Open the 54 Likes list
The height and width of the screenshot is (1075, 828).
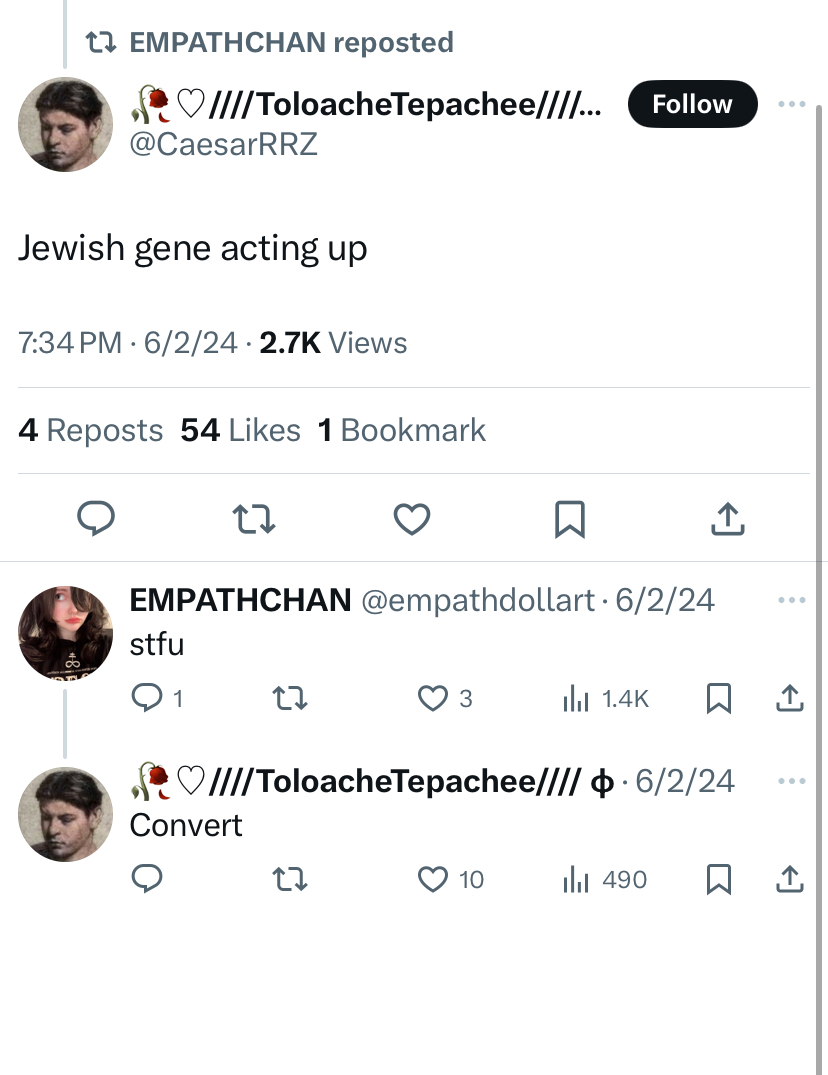click(x=241, y=431)
